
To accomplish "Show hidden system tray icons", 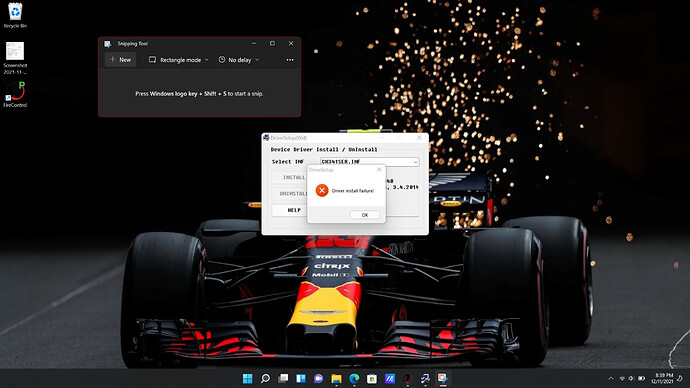I will (x=611, y=379).
